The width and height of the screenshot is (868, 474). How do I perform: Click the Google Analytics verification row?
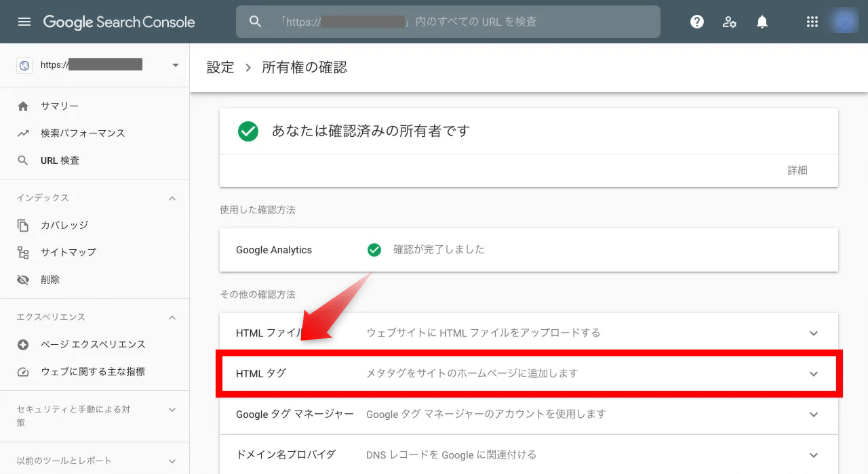tap(529, 250)
